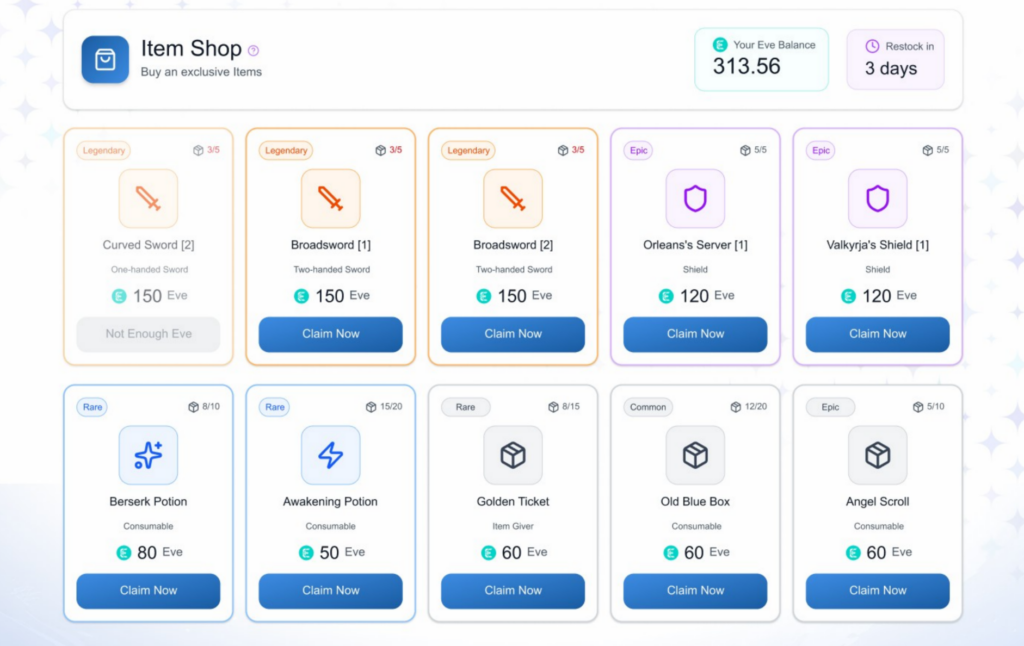The height and width of the screenshot is (646, 1024).
Task: Click the Valkyrja's Shield icon
Action: [x=877, y=198]
